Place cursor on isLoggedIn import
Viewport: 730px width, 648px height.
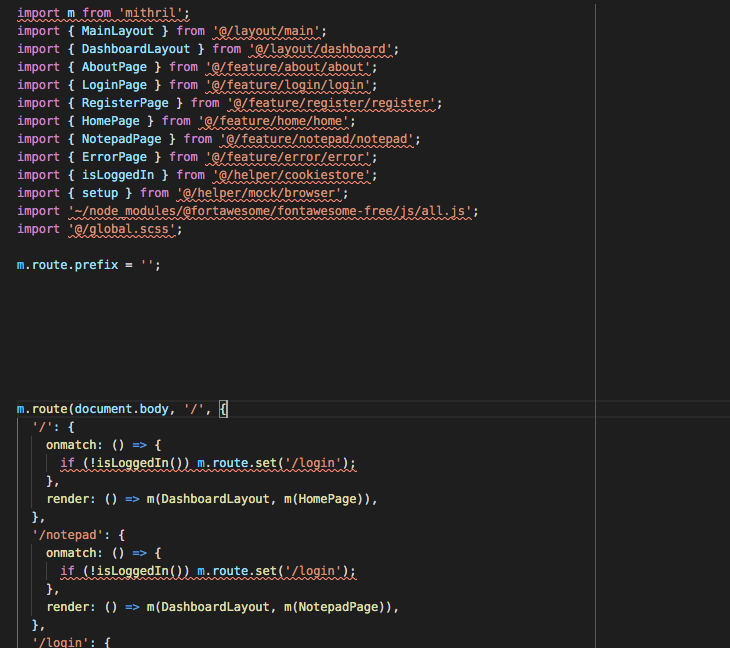[117, 176]
